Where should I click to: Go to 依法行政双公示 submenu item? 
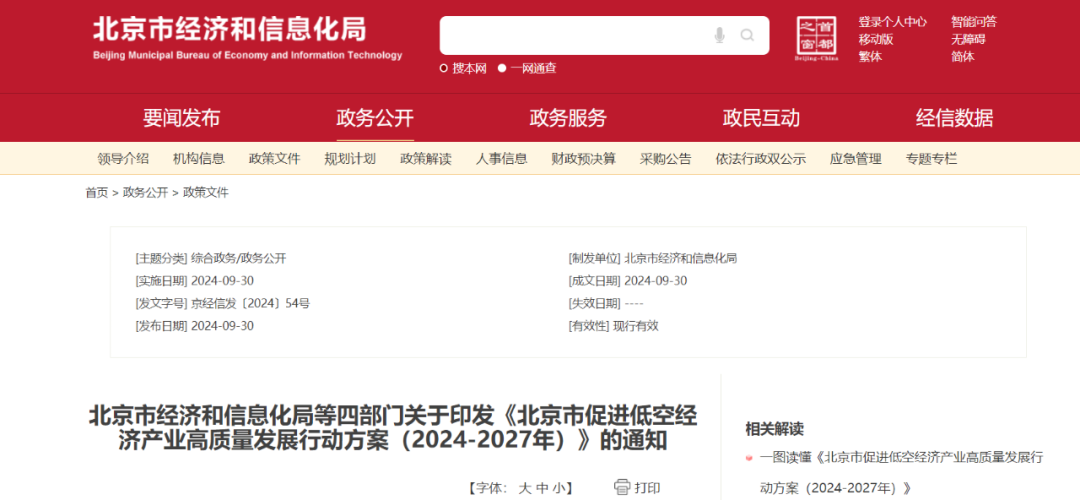(x=761, y=159)
